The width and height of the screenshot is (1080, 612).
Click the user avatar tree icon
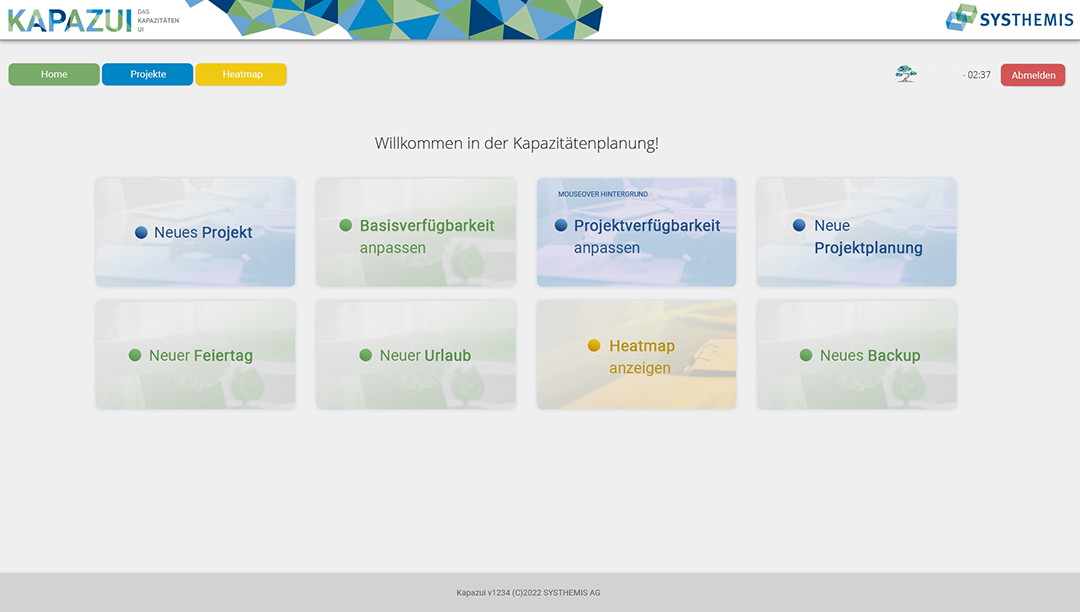pyautogui.click(x=906, y=74)
